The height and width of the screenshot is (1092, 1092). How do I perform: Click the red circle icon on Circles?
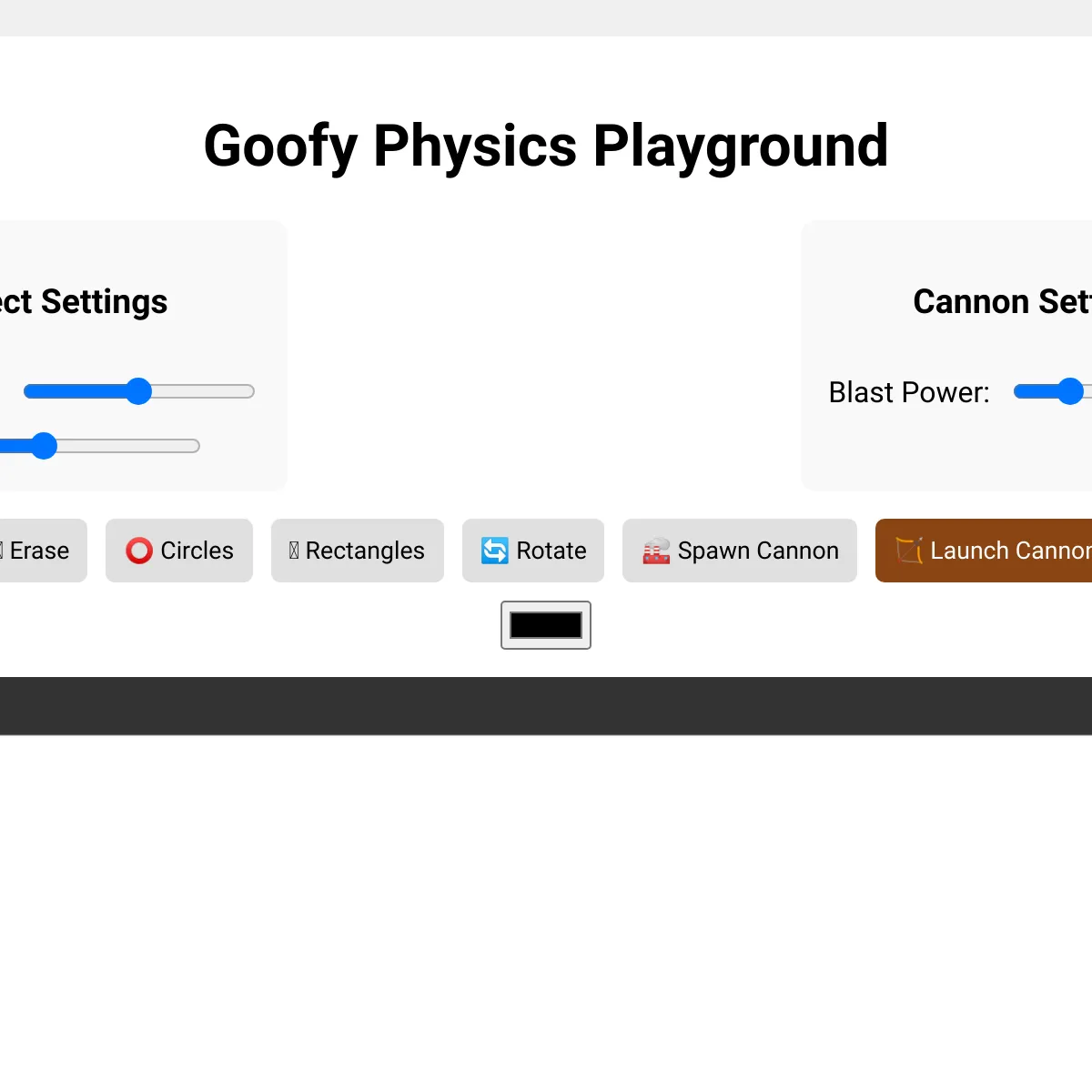[139, 551]
